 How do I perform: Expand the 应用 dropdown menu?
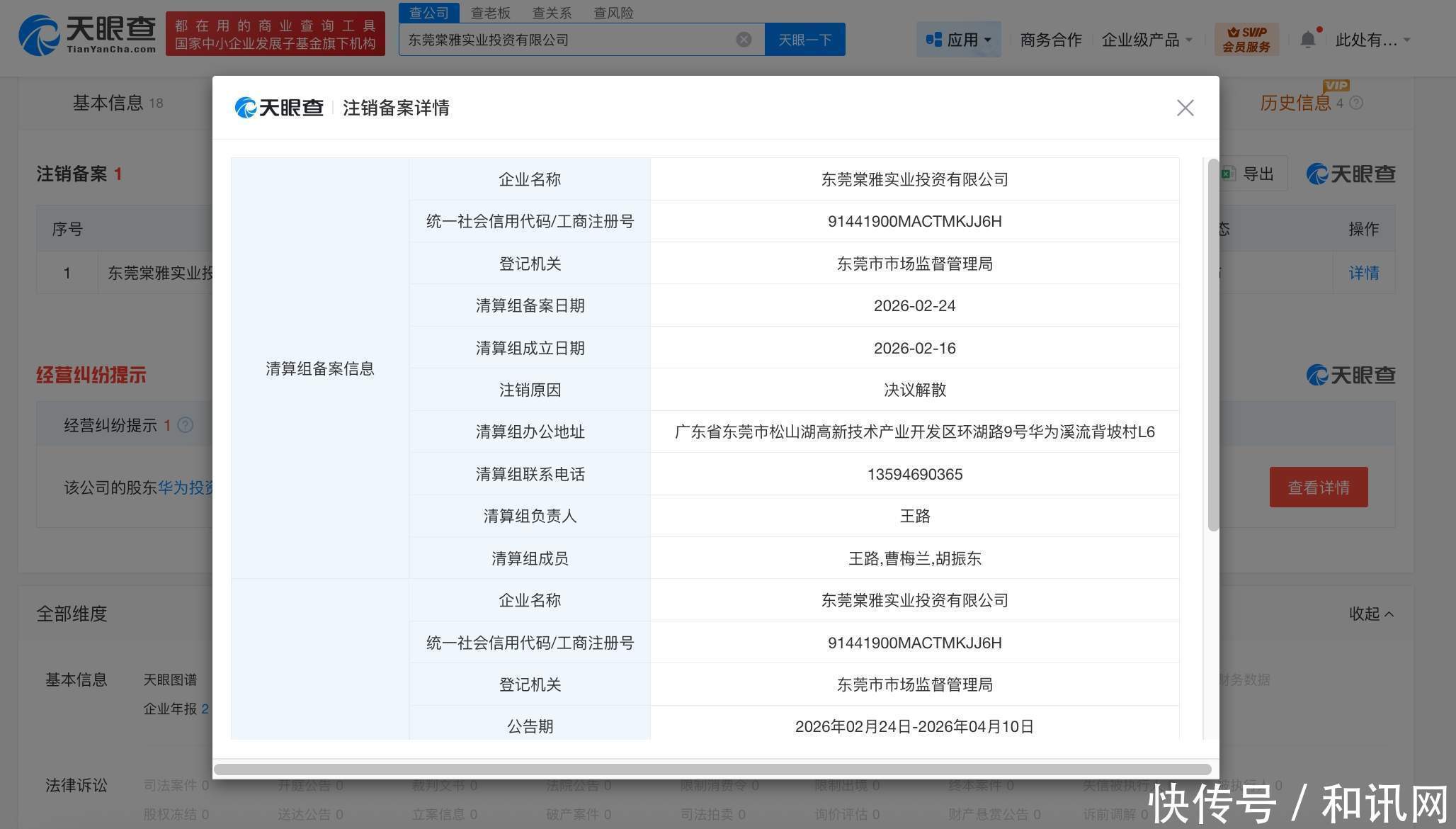pos(959,40)
